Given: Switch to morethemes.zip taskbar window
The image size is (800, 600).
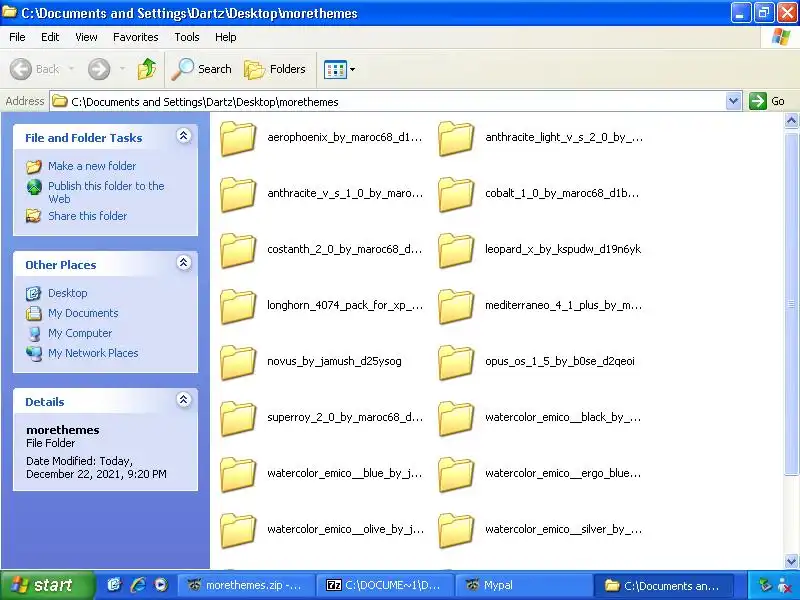Looking at the screenshot, I should (x=245, y=585).
